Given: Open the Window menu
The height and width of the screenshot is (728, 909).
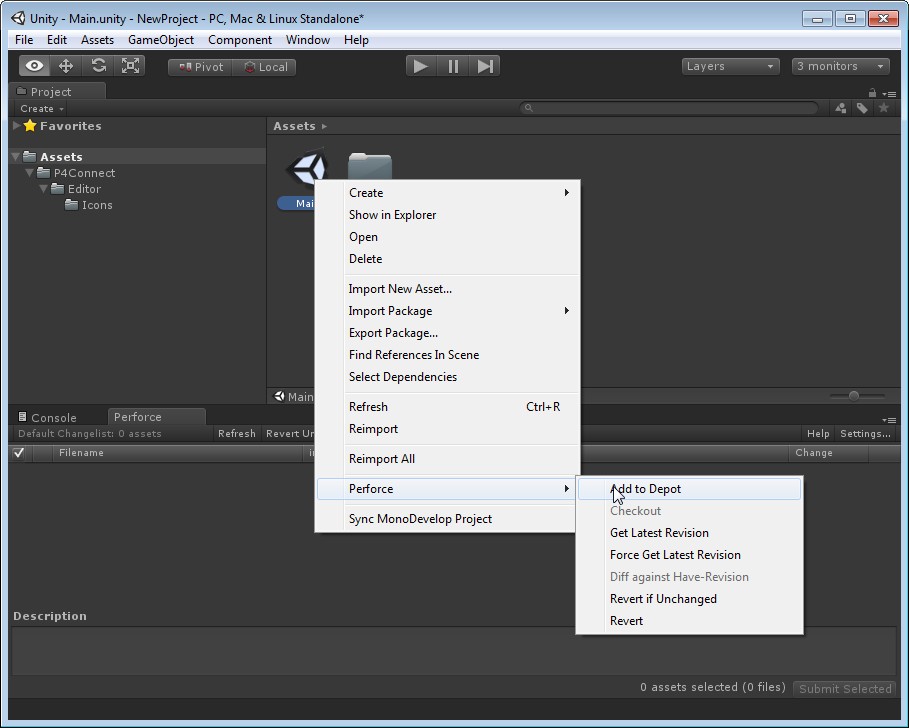Looking at the screenshot, I should pos(308,40).
